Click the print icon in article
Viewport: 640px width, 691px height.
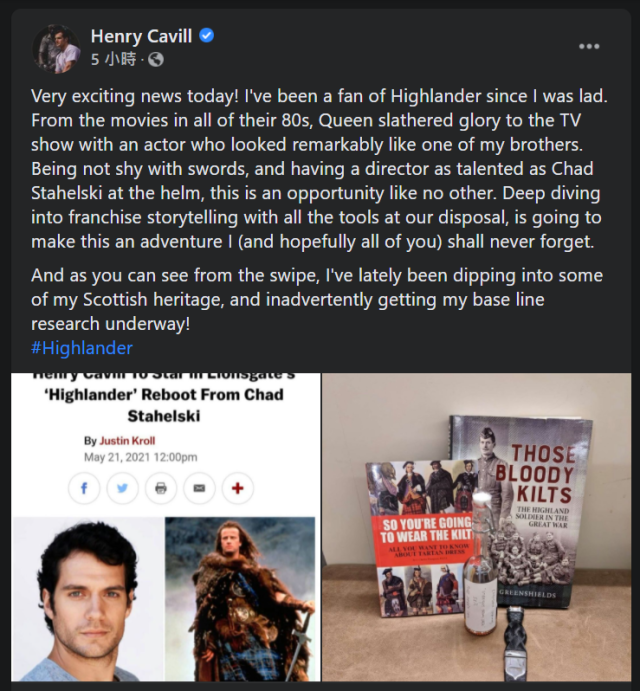click(x=161, y=488)
